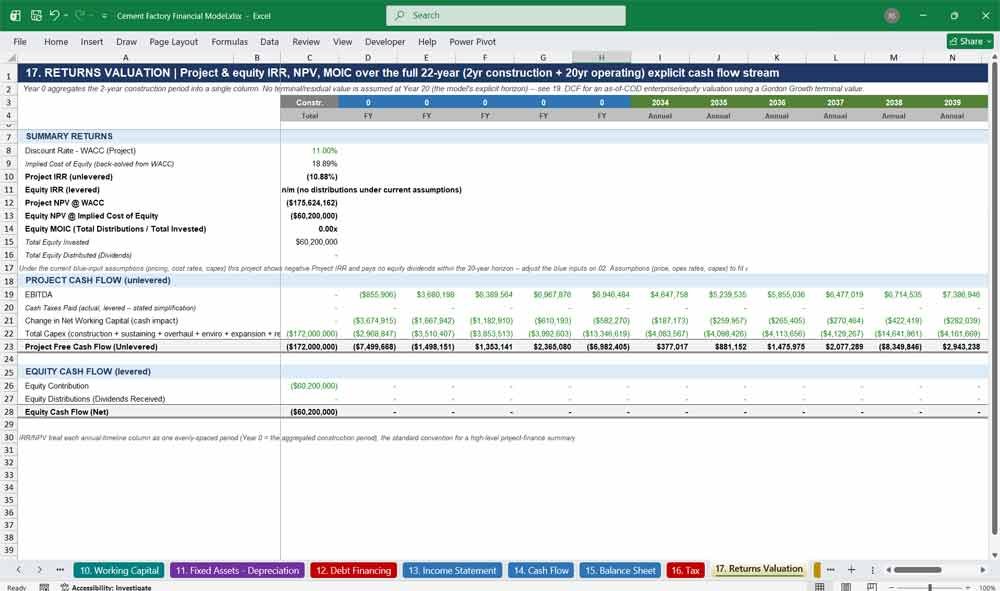This screenshot has height=591, width=1000.
Task: Switch to the Home ribbon tab
Action: coord(56,41)
